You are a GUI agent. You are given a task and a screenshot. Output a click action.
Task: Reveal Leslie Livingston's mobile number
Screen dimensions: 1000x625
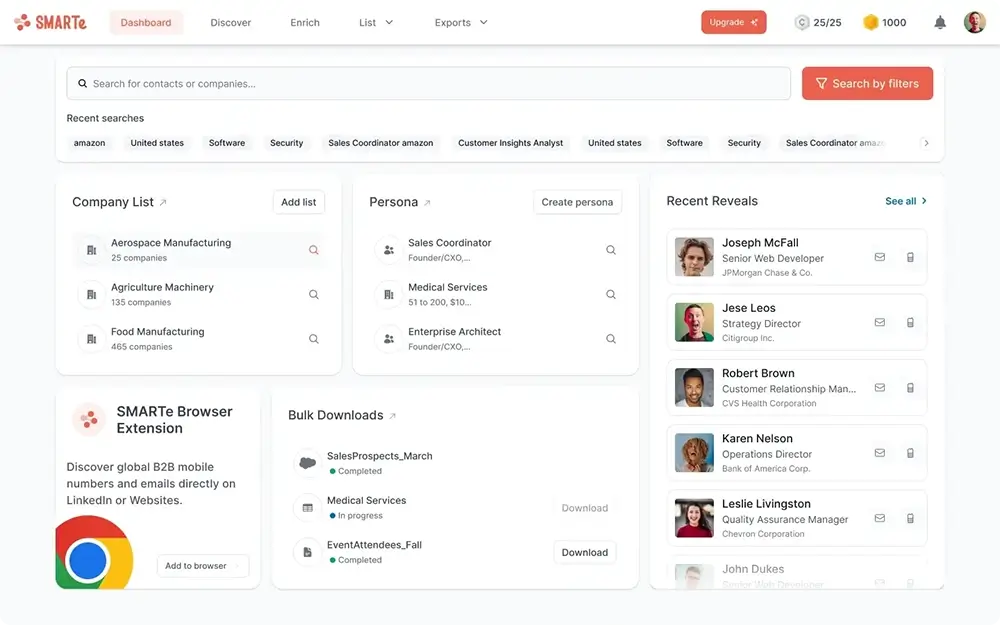910,518
